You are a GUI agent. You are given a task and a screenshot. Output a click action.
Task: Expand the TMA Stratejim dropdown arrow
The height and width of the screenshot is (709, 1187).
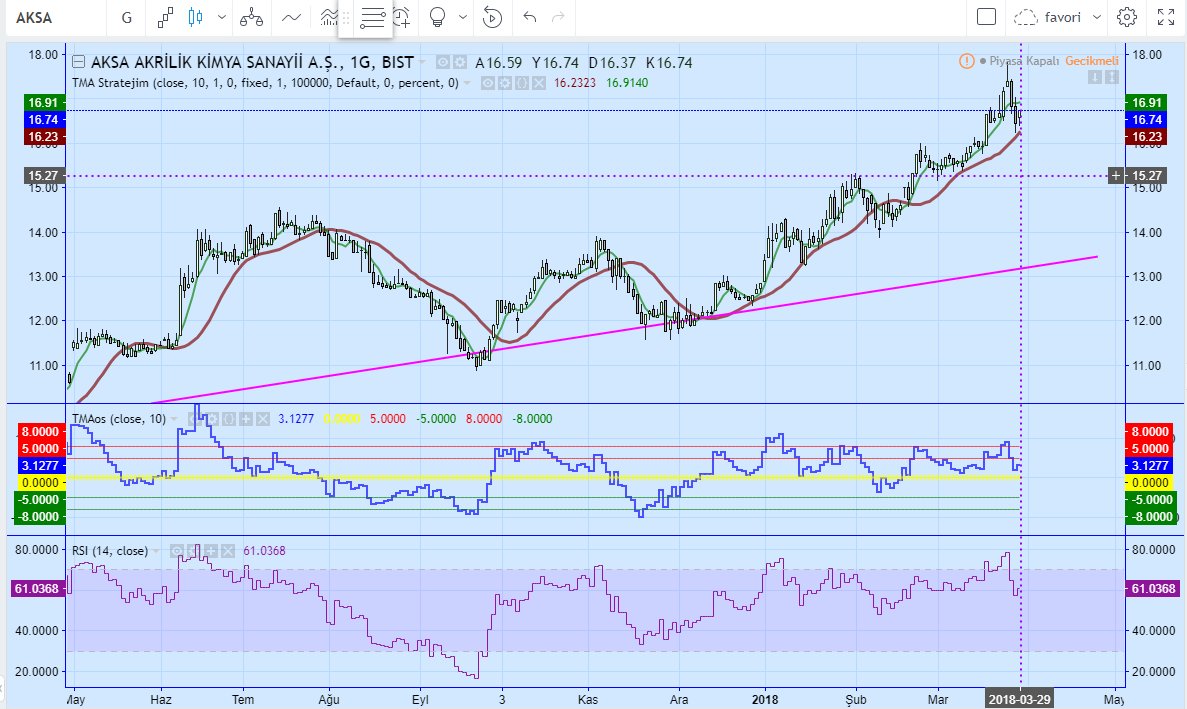[467, 82]
